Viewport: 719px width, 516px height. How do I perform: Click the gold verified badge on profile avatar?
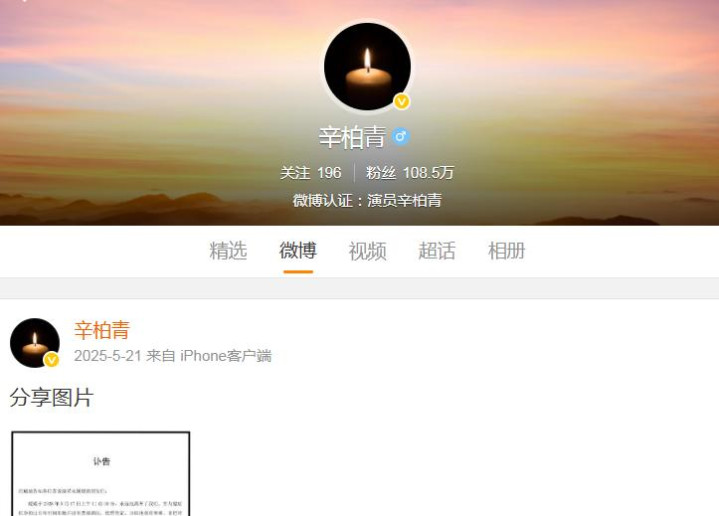pos(402,101)
